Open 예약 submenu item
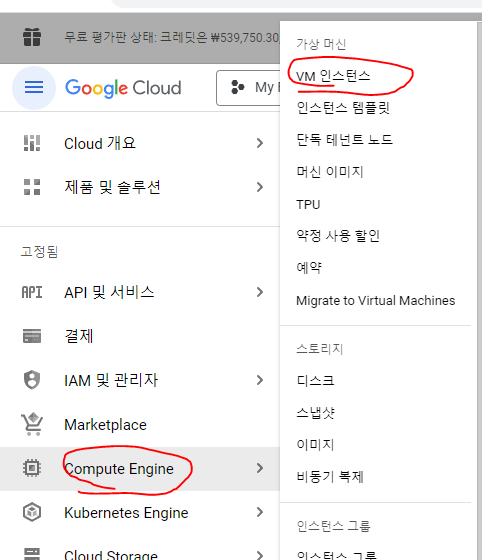 309,267
